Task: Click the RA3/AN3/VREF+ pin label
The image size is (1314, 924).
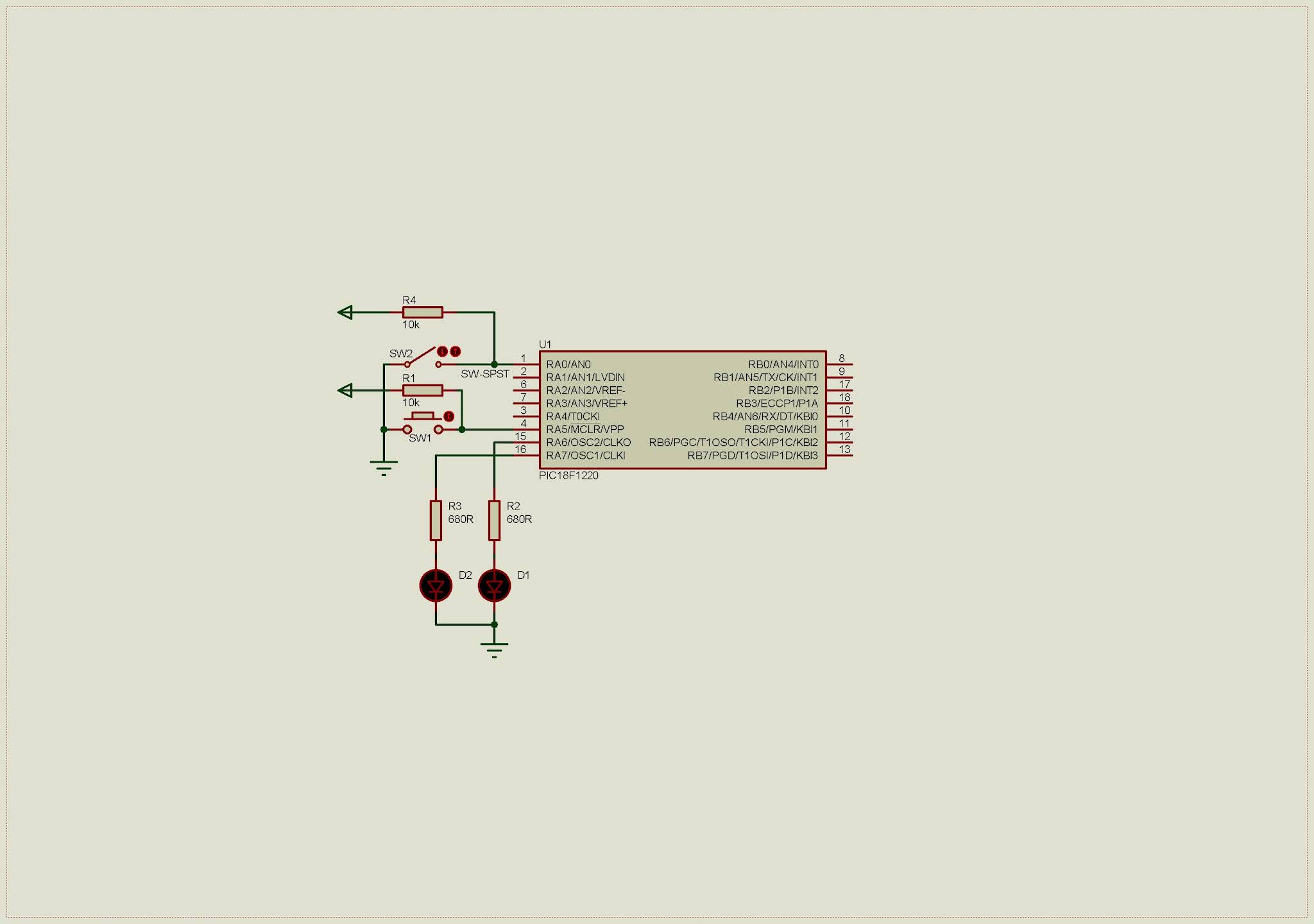Action: 587,403
